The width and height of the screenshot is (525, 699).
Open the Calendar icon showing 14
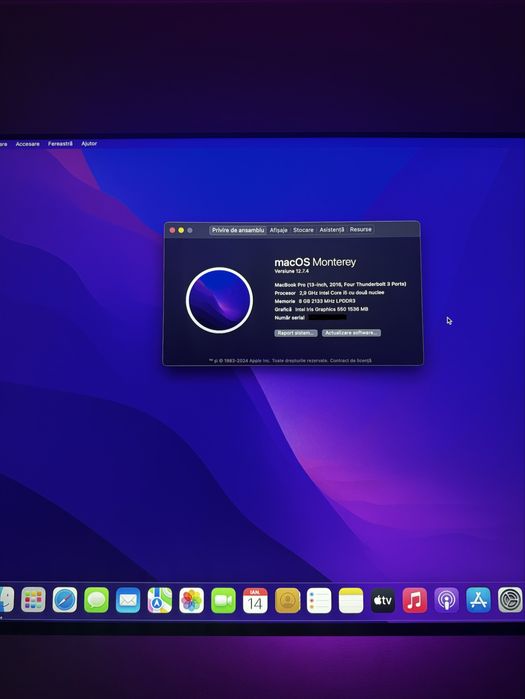(x=255, y=600)
